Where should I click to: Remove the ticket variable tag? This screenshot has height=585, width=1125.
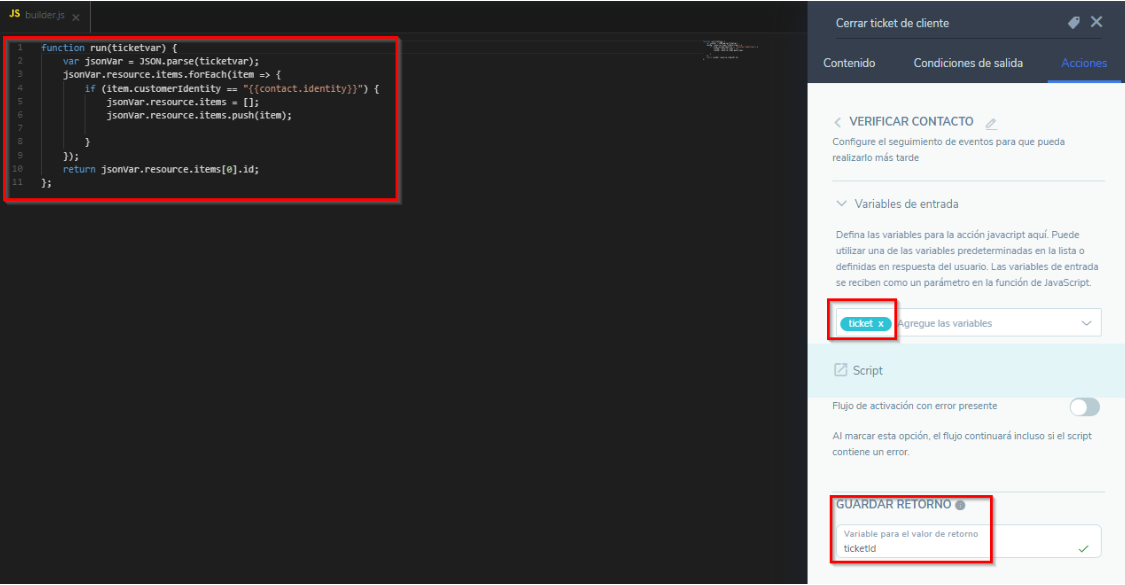click(881, 324)
